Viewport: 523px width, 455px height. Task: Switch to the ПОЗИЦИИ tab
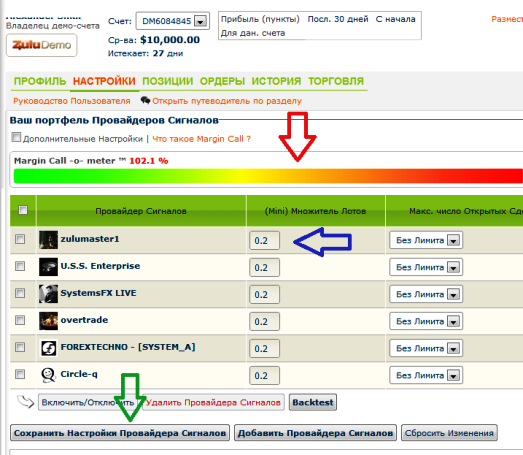pos(167,81)
